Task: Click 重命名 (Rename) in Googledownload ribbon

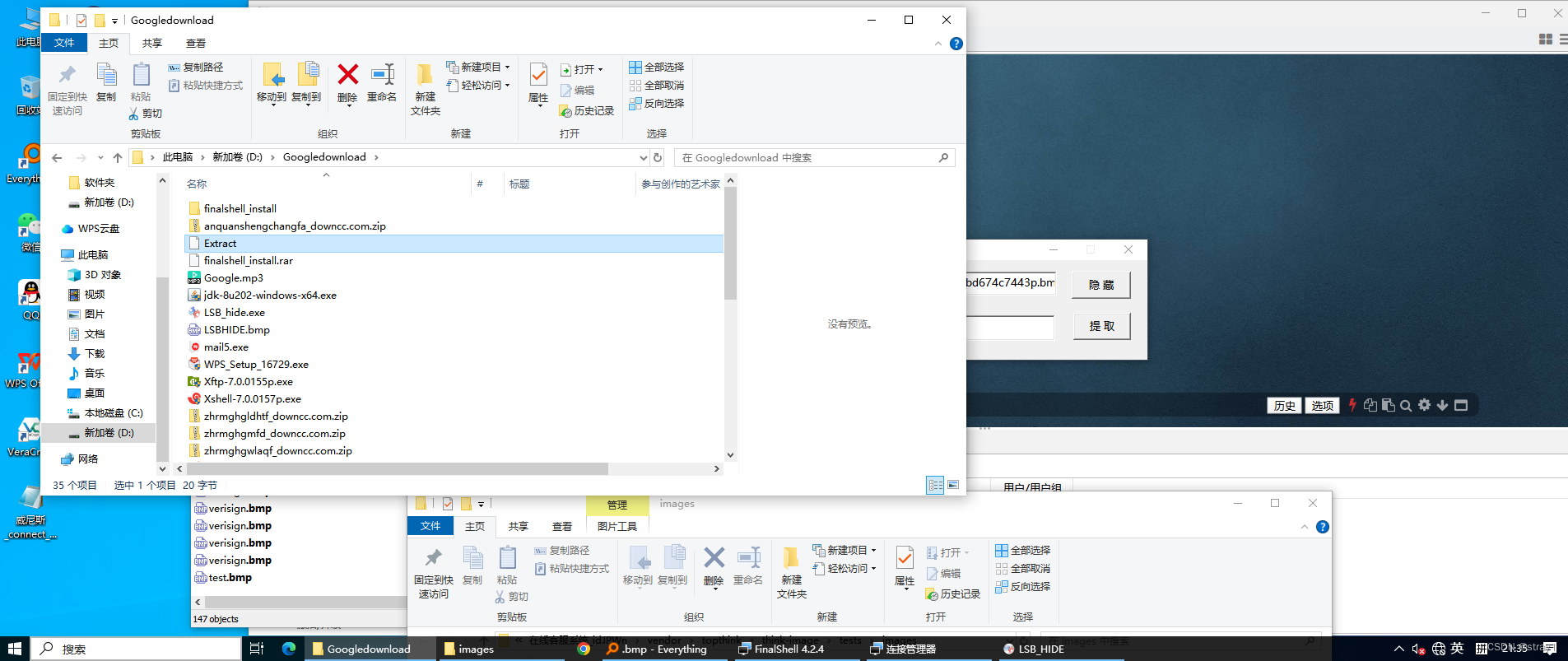Action: coord(382,82)
